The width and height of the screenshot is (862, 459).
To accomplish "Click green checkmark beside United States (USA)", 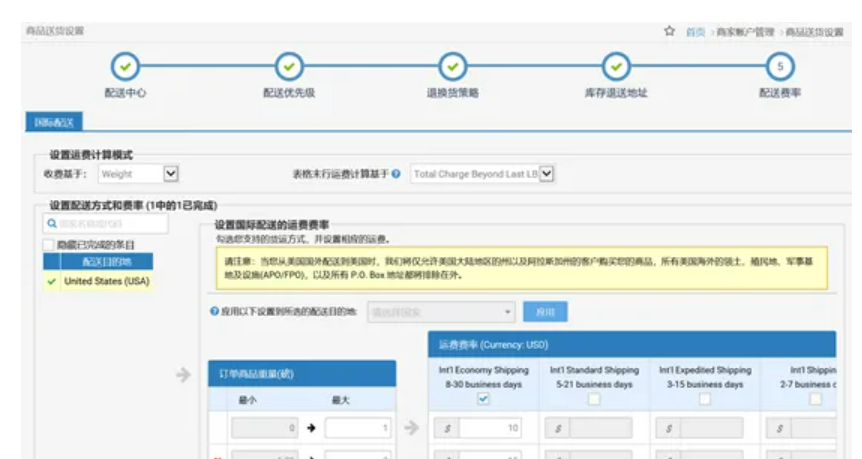I will 52,281.
